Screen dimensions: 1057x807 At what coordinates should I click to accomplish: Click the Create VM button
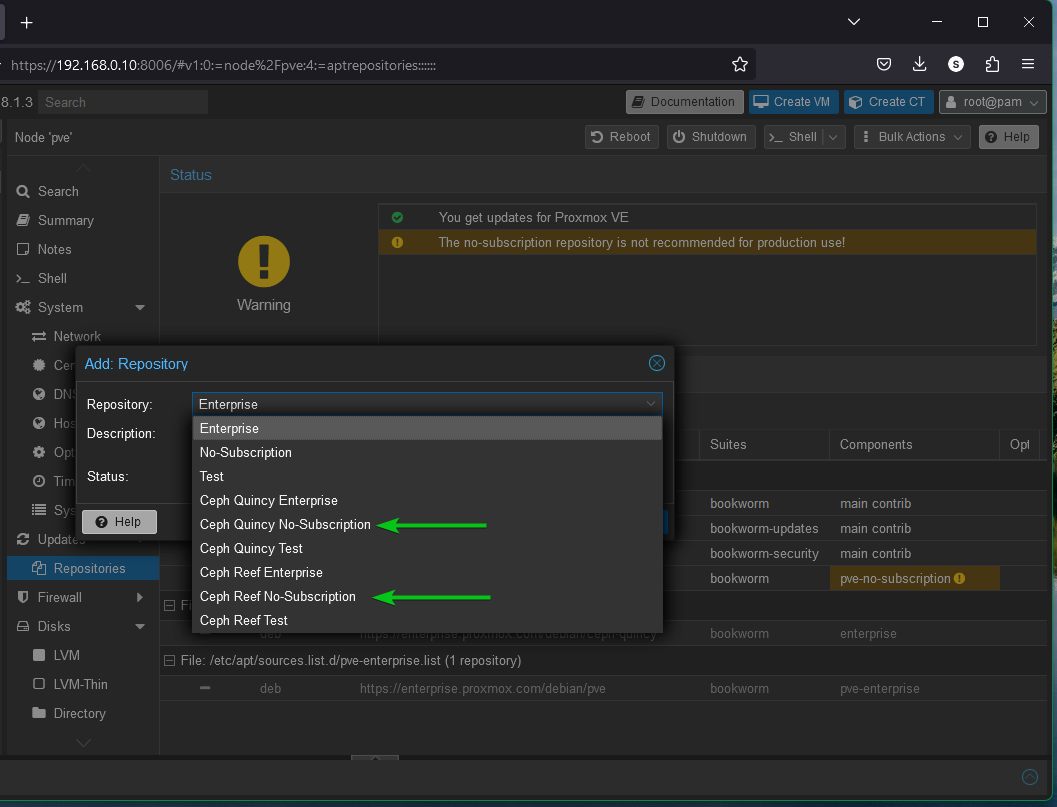point(793,102)
